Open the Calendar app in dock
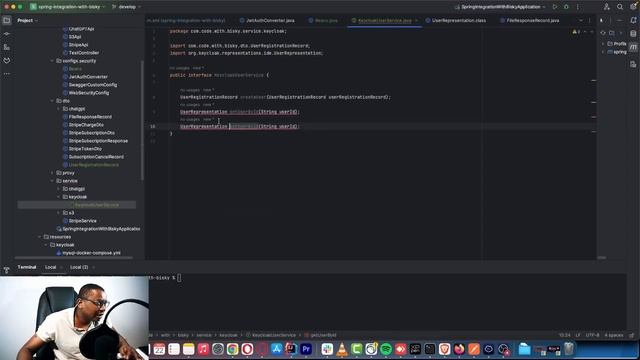This screenshot has width=640, height=360. (x=159, y=349)
